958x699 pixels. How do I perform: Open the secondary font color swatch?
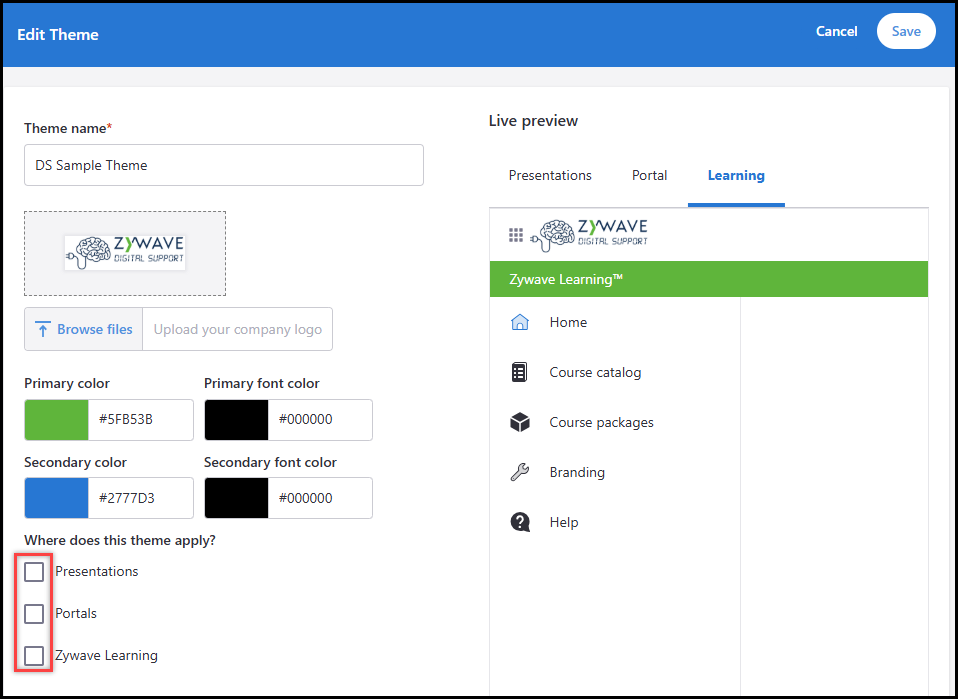(236, 498)
